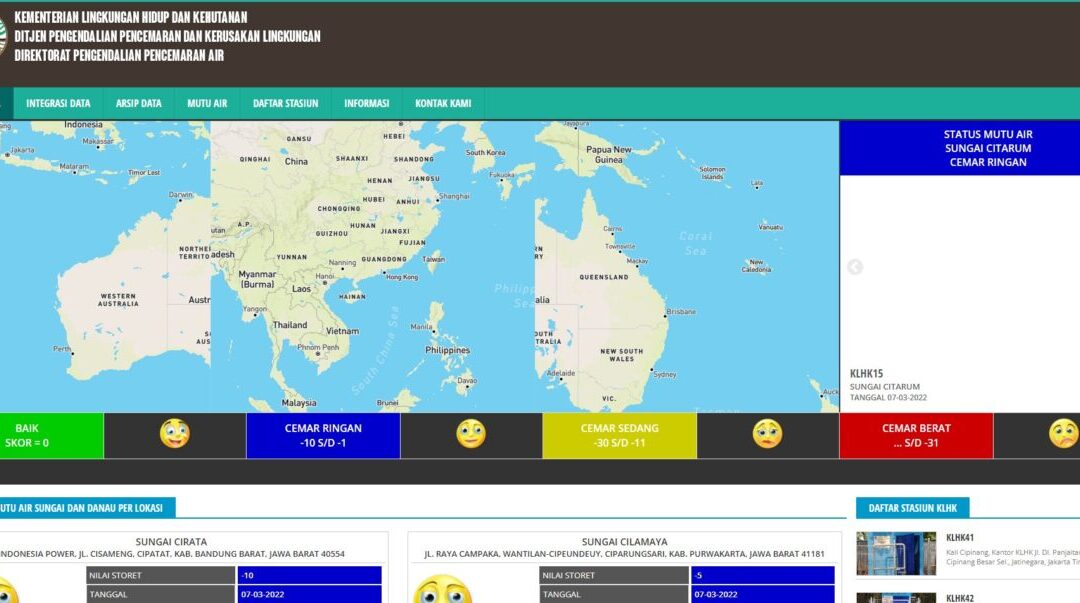The height and width of the screenshot is (603, 1080).
Task: Open the Integrasi Data menu
Action: (58, 103)
